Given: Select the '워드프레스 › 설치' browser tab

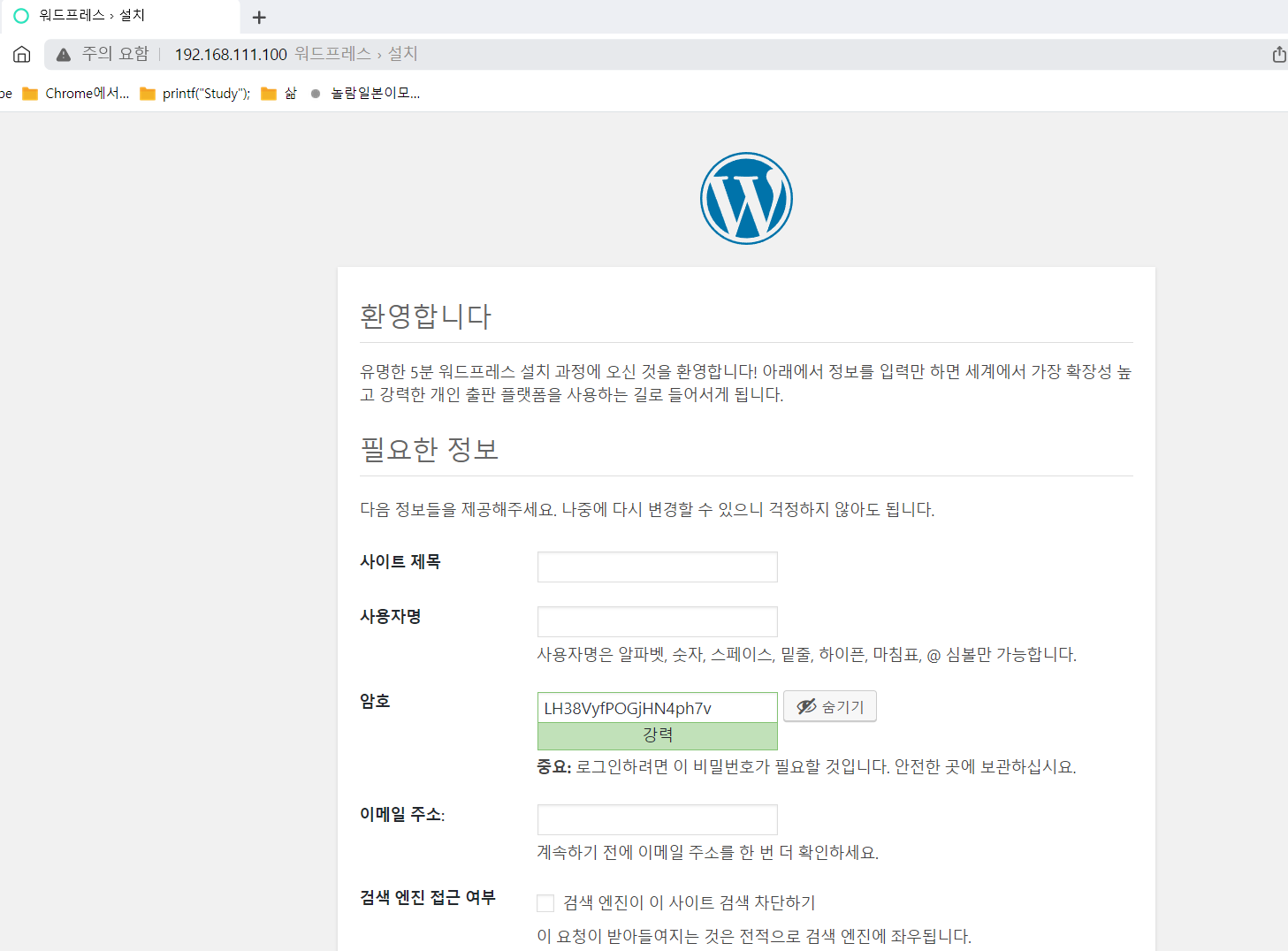Looking at the screenshot, I should click(x=119, y=16).
